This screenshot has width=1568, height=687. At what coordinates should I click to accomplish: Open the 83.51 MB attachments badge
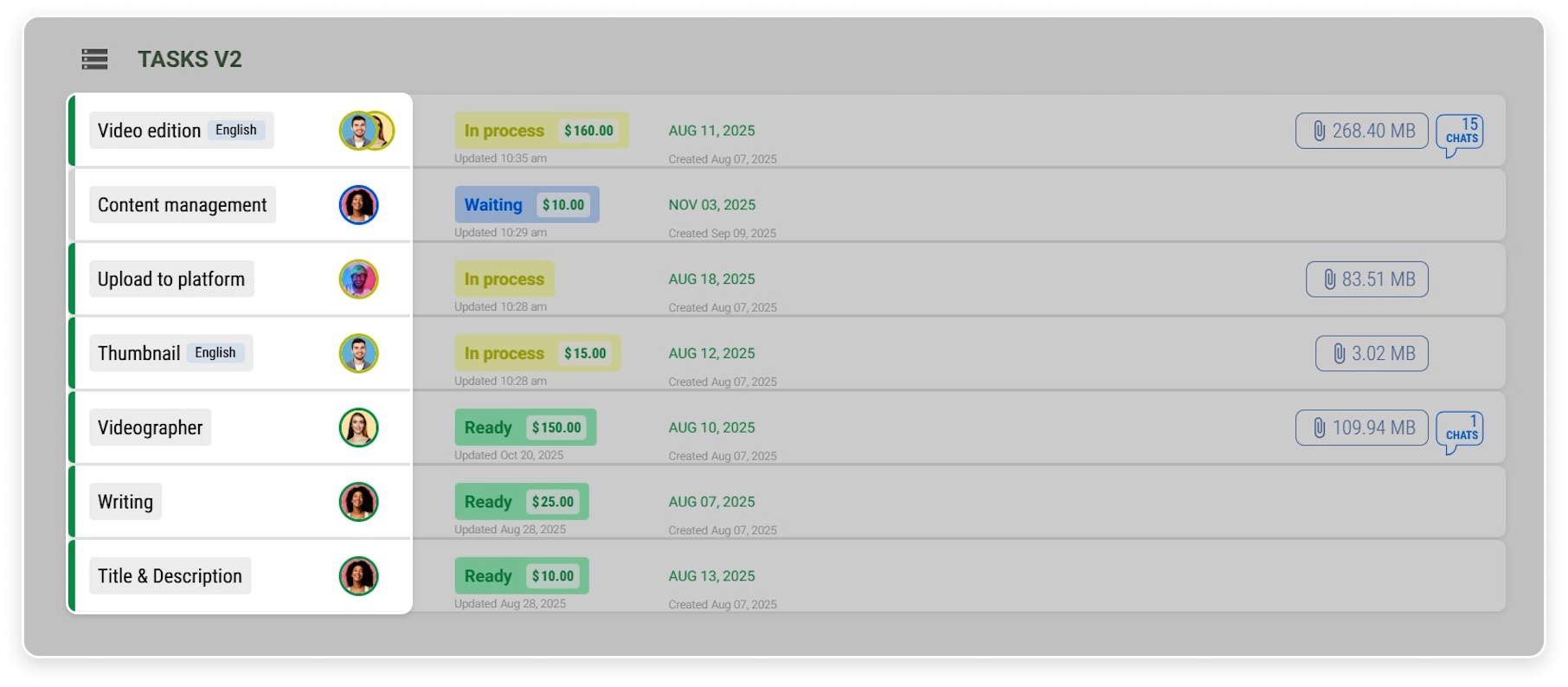(x=1366, y=279)
